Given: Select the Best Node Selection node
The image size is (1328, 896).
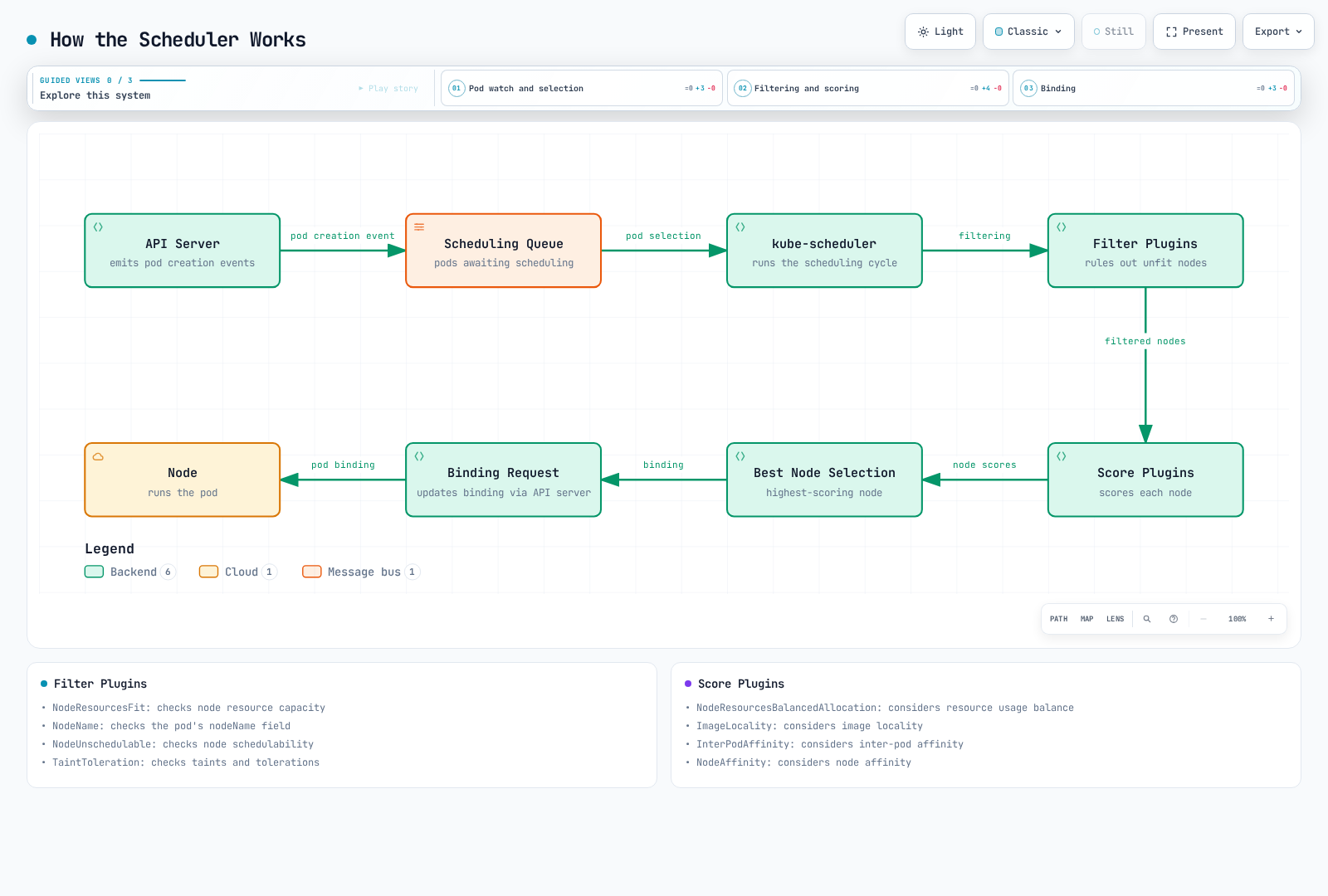Looking at the screenshot, I should point(824,480).
